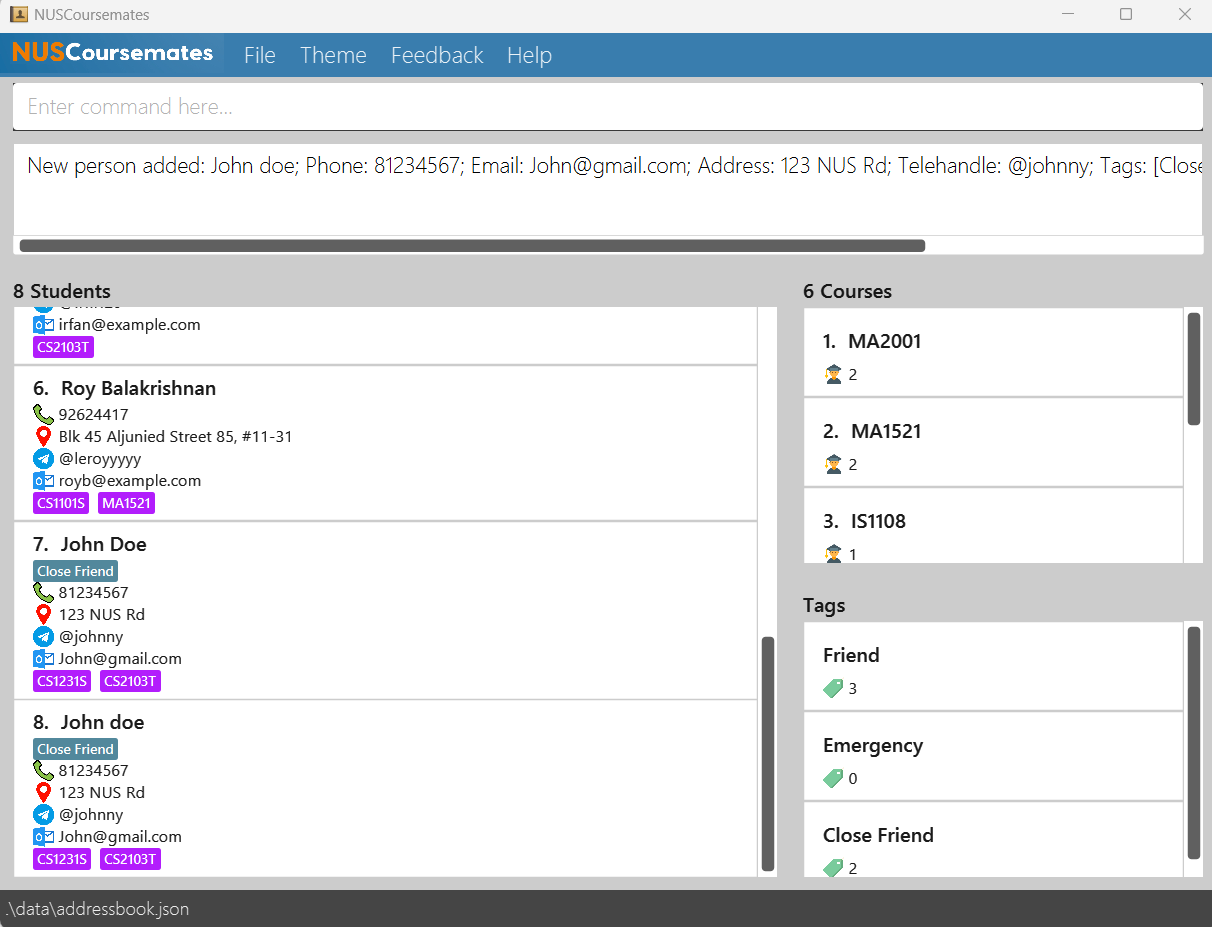
Task: Click Close Friend tag of 7. John Doe
Action: coord(76,571)
